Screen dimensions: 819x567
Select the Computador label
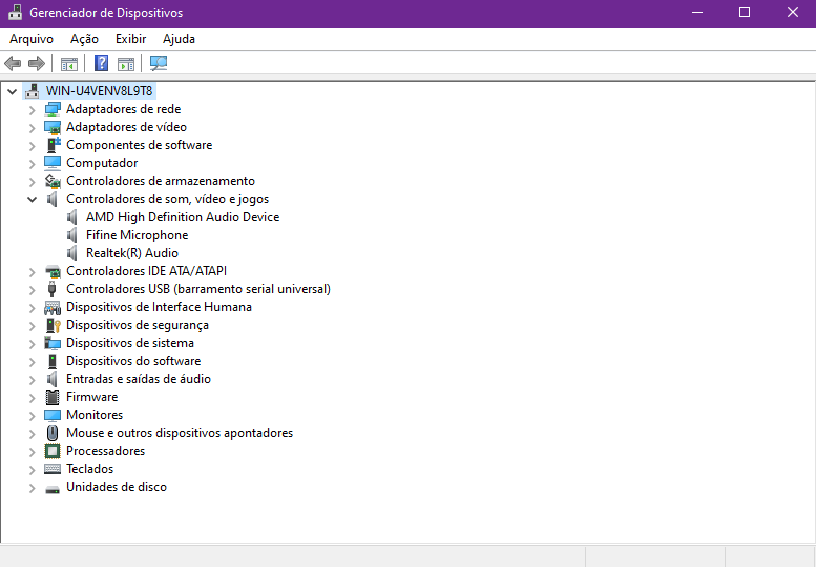[102, 163]
